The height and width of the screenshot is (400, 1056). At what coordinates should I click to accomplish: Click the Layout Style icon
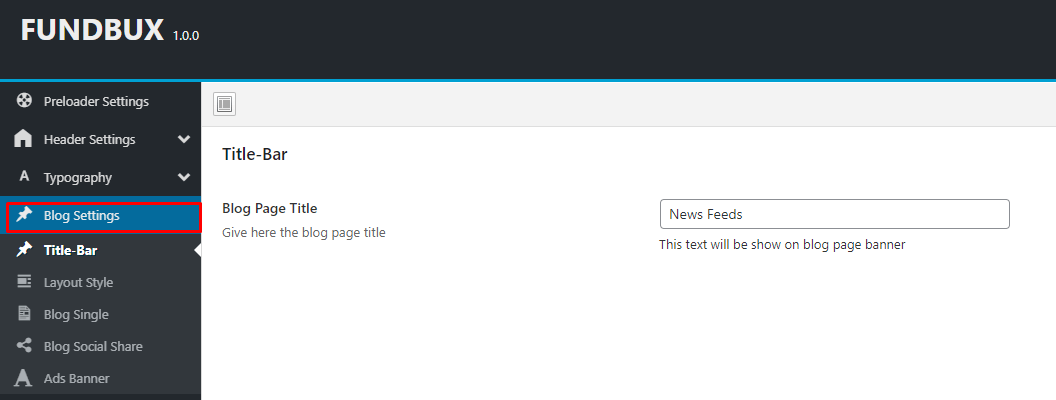24,281
